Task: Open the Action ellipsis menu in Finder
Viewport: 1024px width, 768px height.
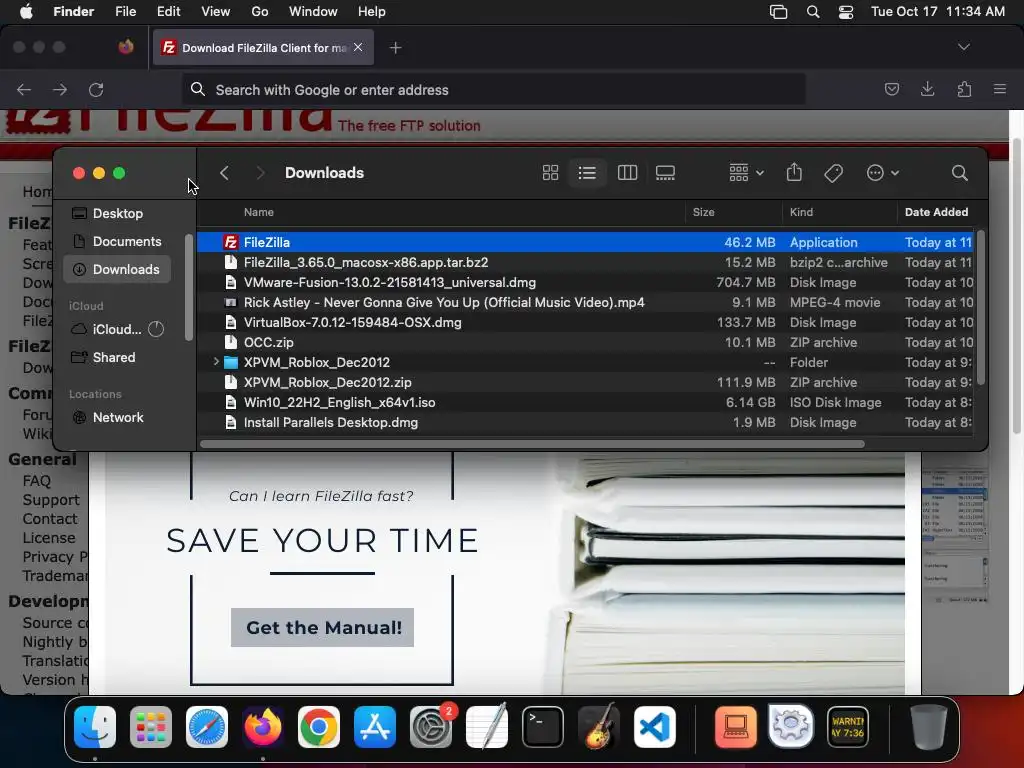Action: click(x=882, y=173)
